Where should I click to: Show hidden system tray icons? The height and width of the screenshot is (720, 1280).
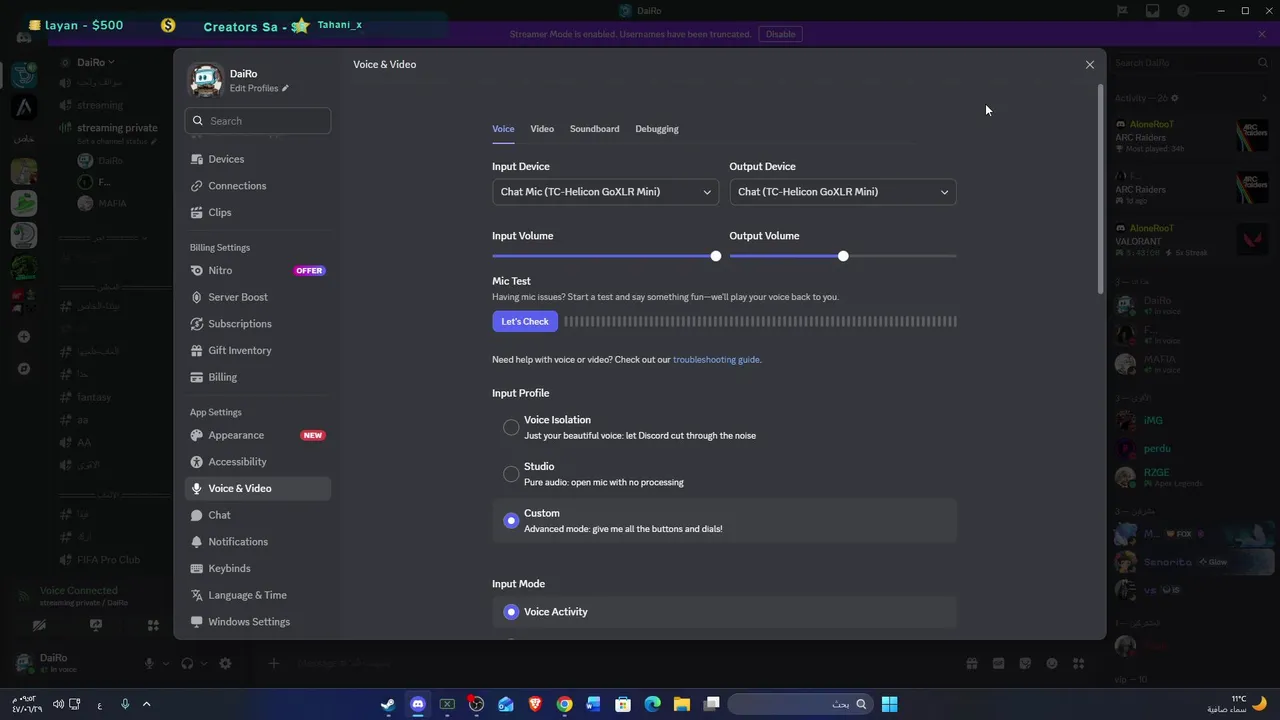[x=146, y=704]
